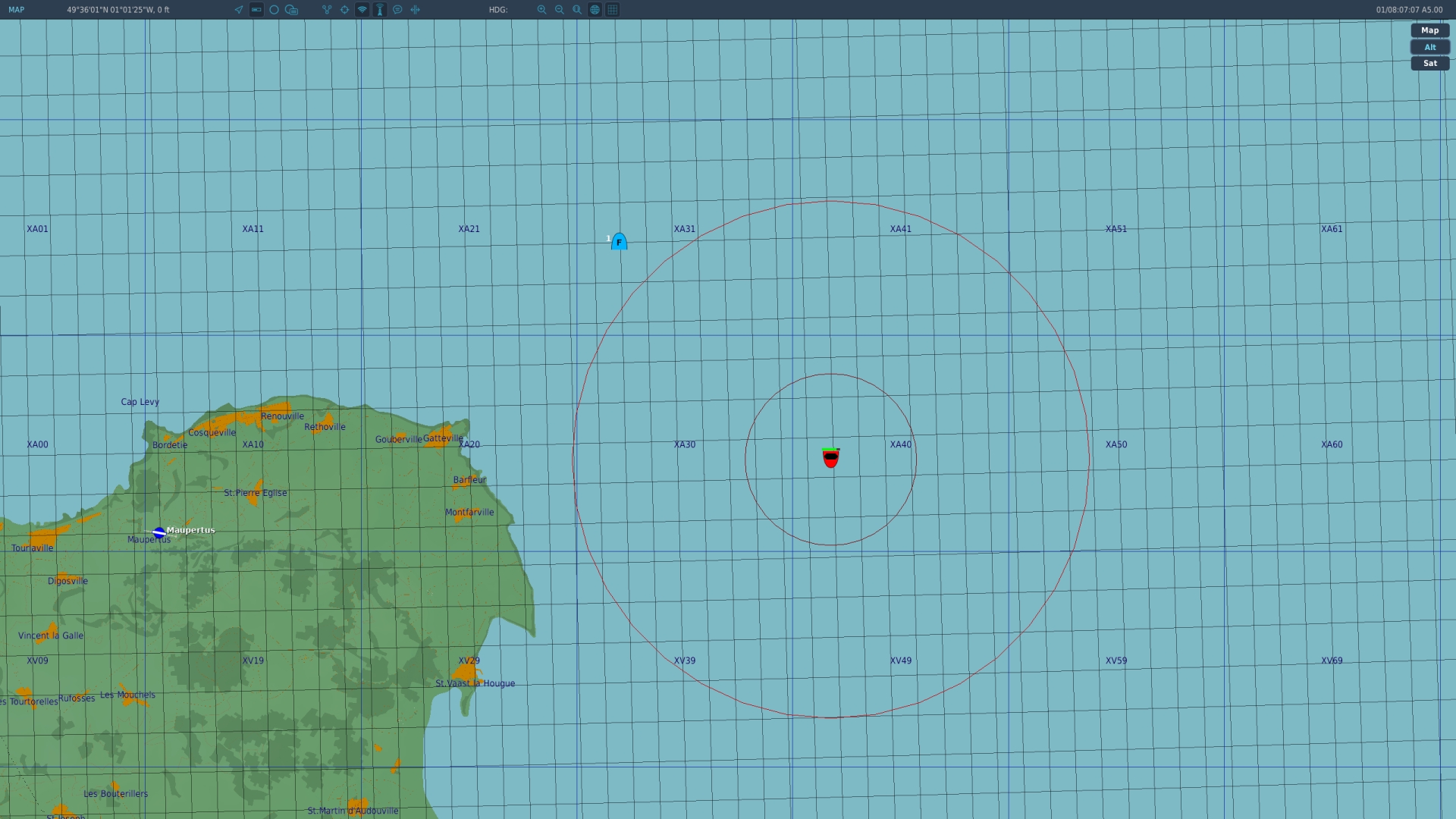Viewport: 1456px width, 819px height.
Task: Toggle the ruler measurement tool
Action: 256,10
